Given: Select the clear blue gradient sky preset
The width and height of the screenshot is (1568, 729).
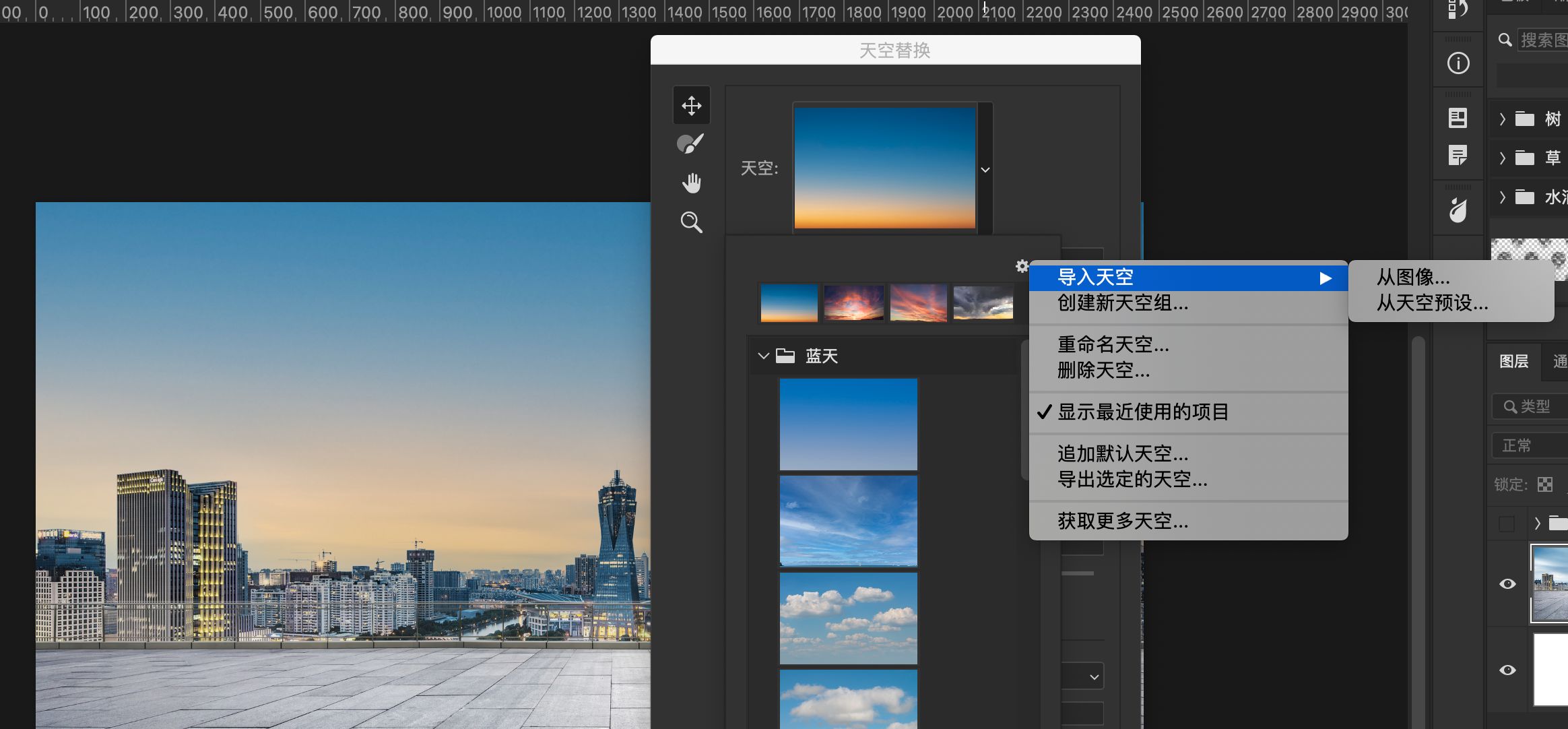Looking at the screenshot, I should tap(849, 424).
